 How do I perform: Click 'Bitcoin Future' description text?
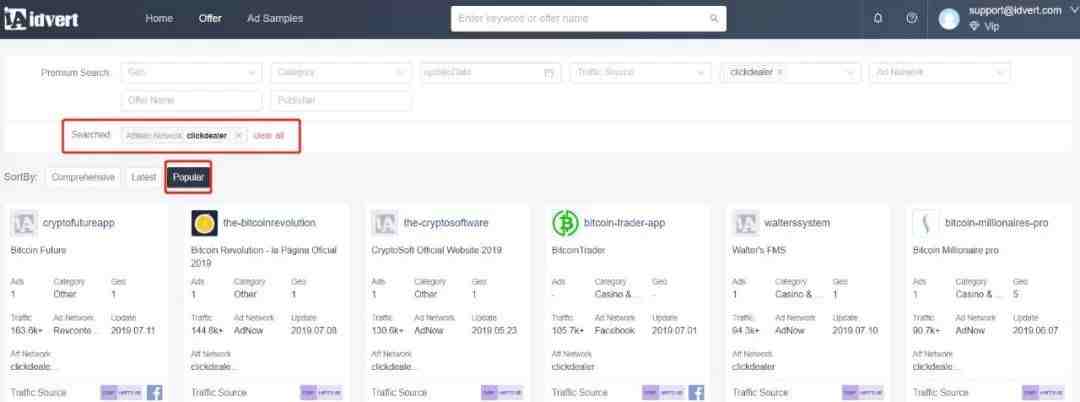click(x=39, y=251)
